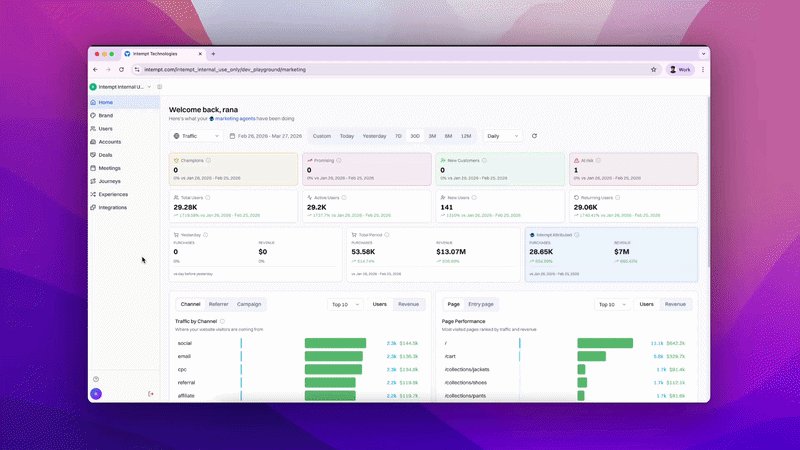Open Chrome three-dot menu
Viewport: 800px width, 450px height.
point(703,69)
